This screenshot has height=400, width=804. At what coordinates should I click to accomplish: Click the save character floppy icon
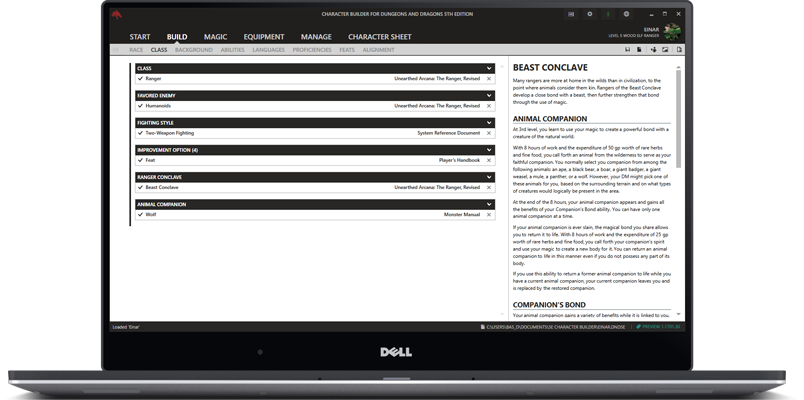click(628, 50)
